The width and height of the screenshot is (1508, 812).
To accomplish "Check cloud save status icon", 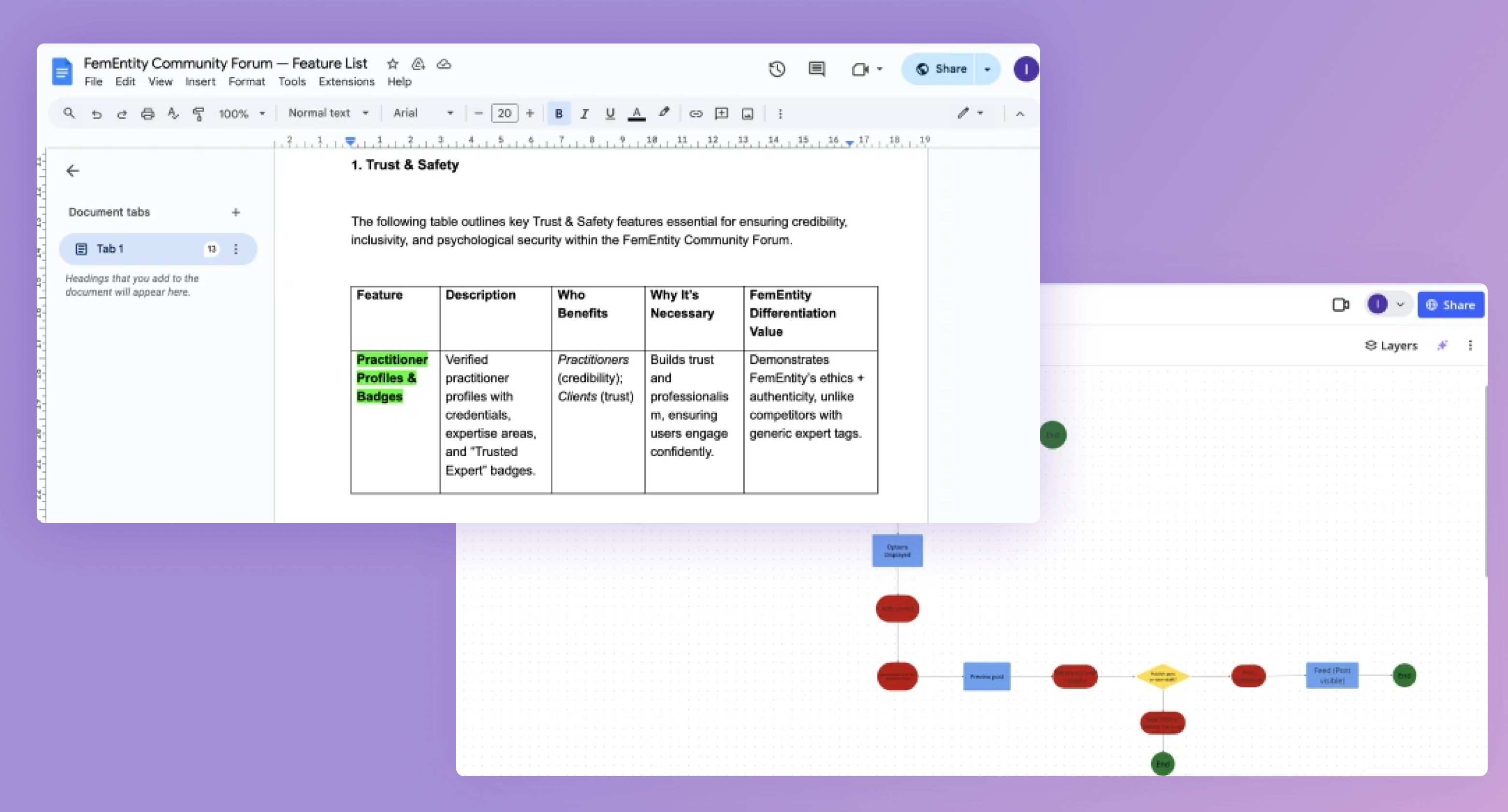I will (444, 63).
